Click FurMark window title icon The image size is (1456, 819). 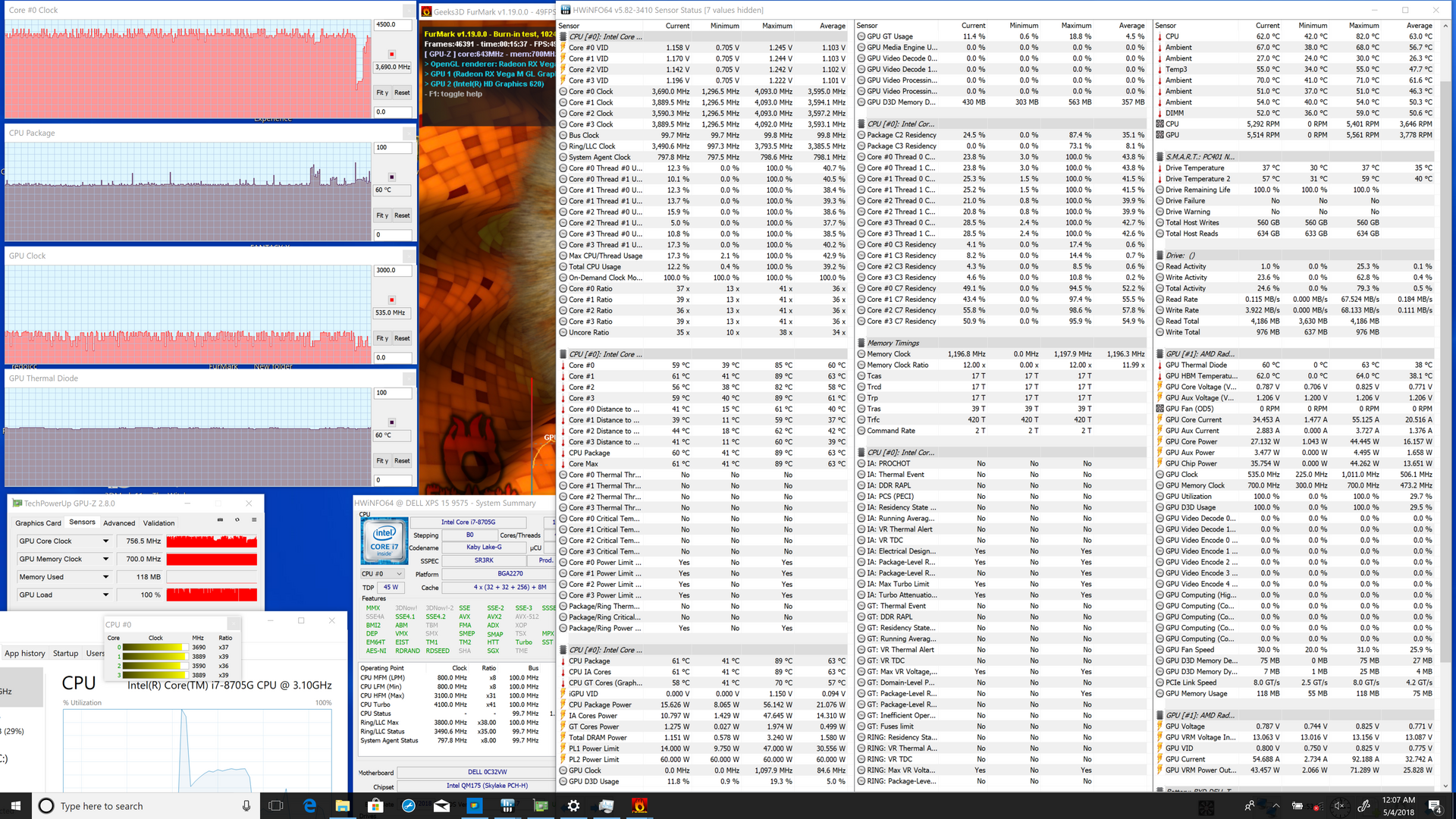427,11
